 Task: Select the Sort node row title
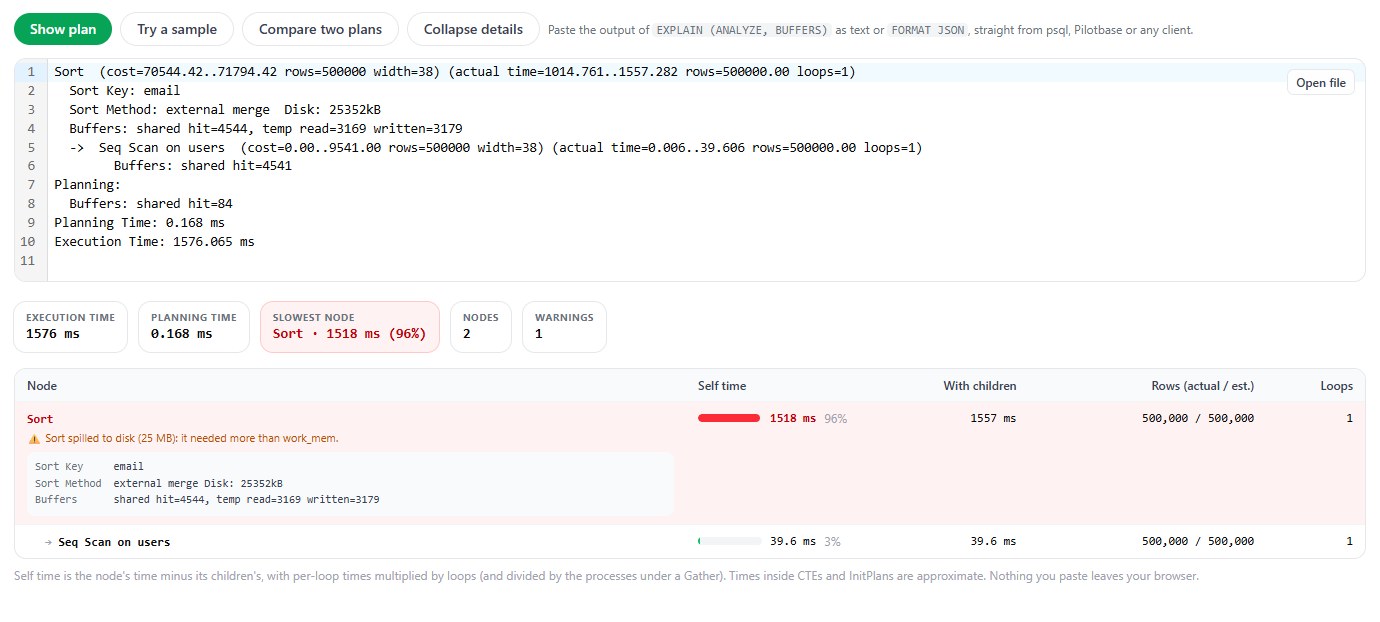(x=40, y=418)
